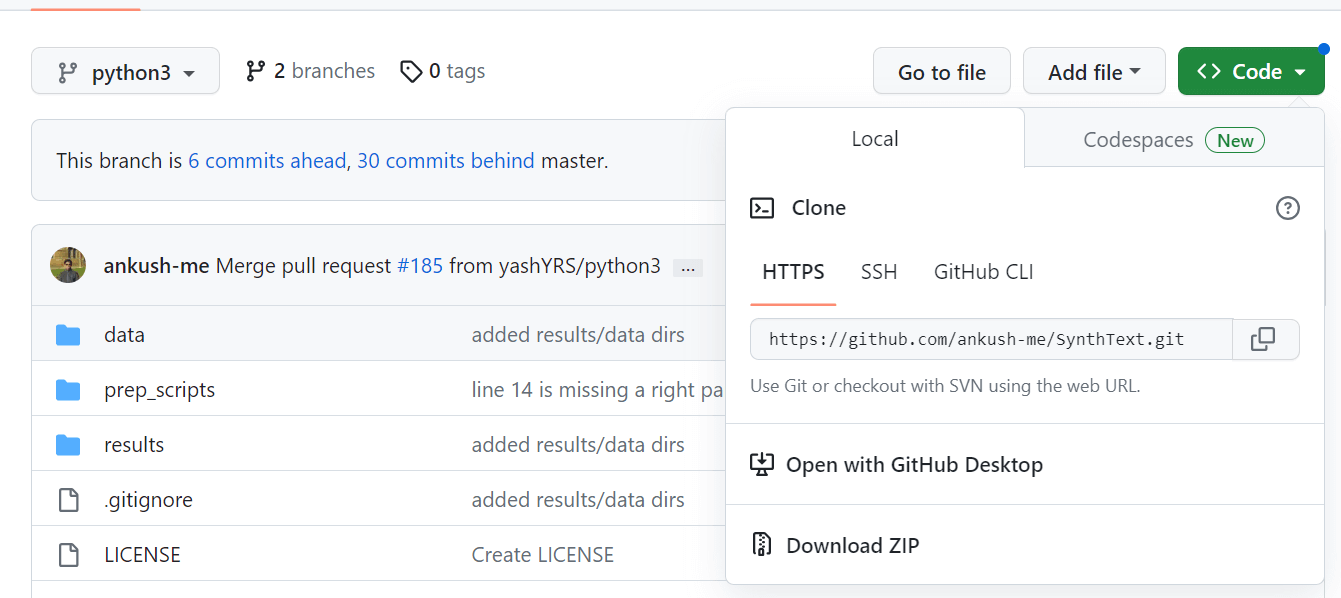
Task: Click the branch icon beside 2 branches
Action: pos(255,71)
